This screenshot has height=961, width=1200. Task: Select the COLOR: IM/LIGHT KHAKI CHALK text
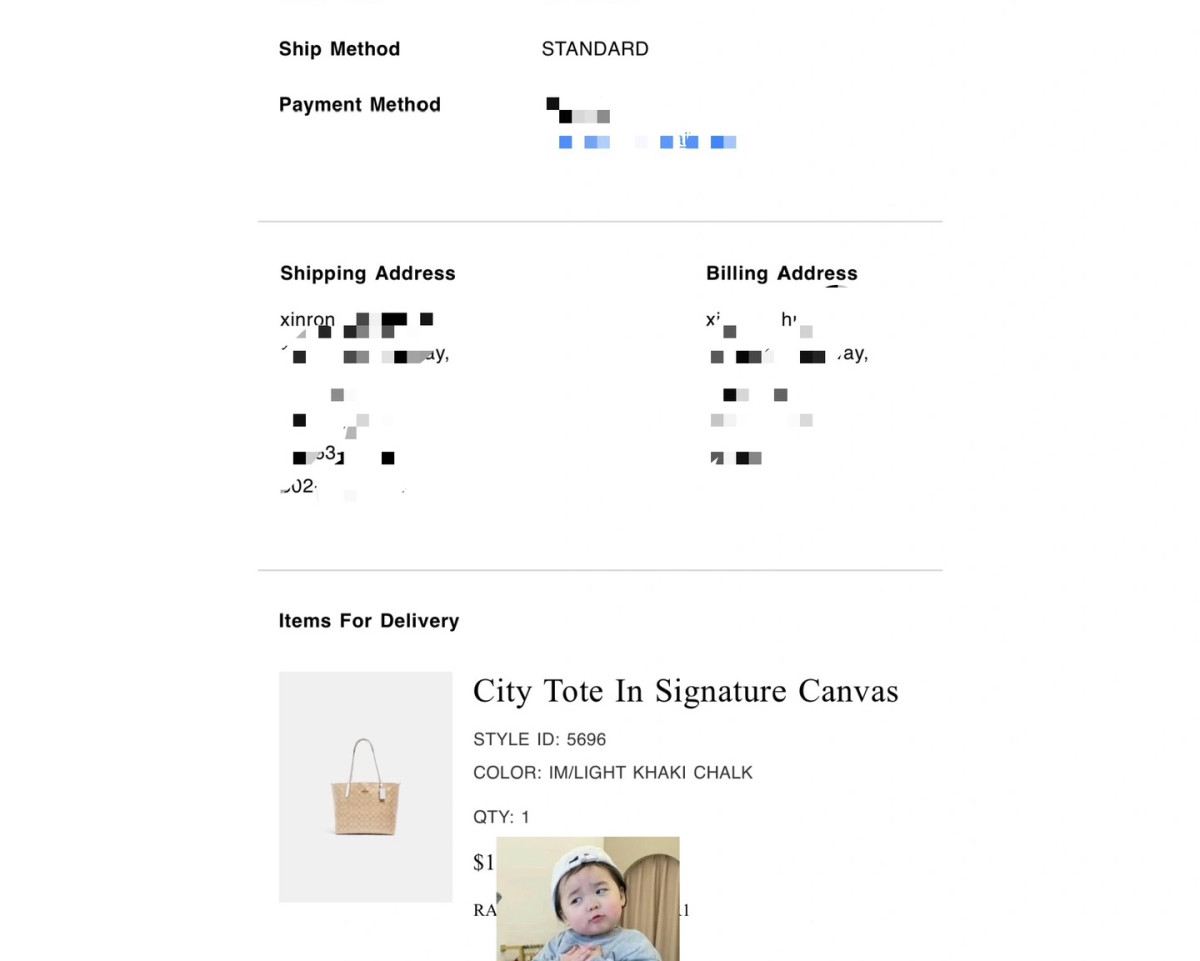[612, 772]
